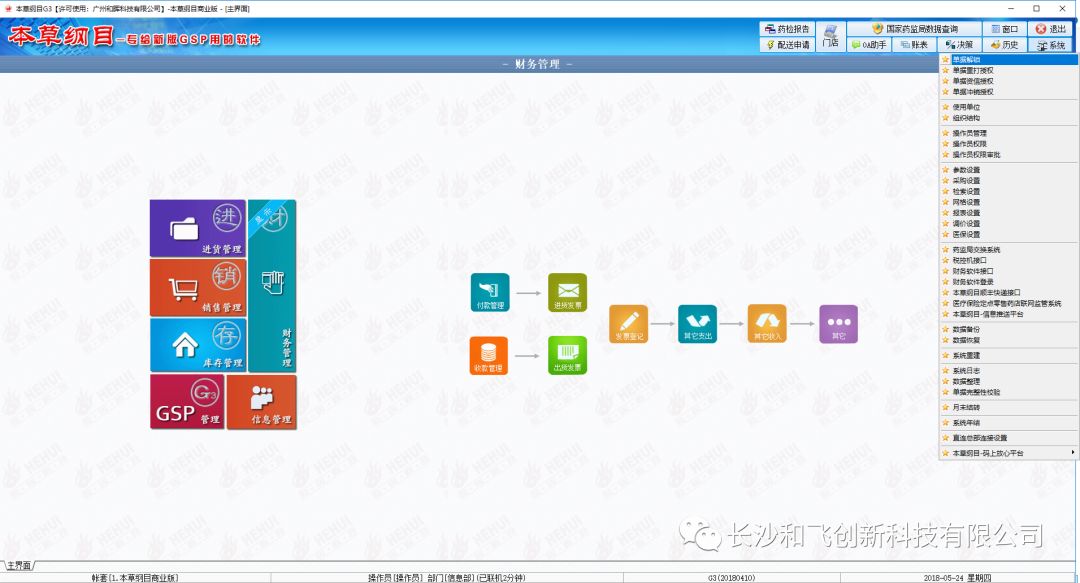Choose 系统重建 menu item
The height and width of the screenshot is (583, 1080).
(x=1008, y=356)
